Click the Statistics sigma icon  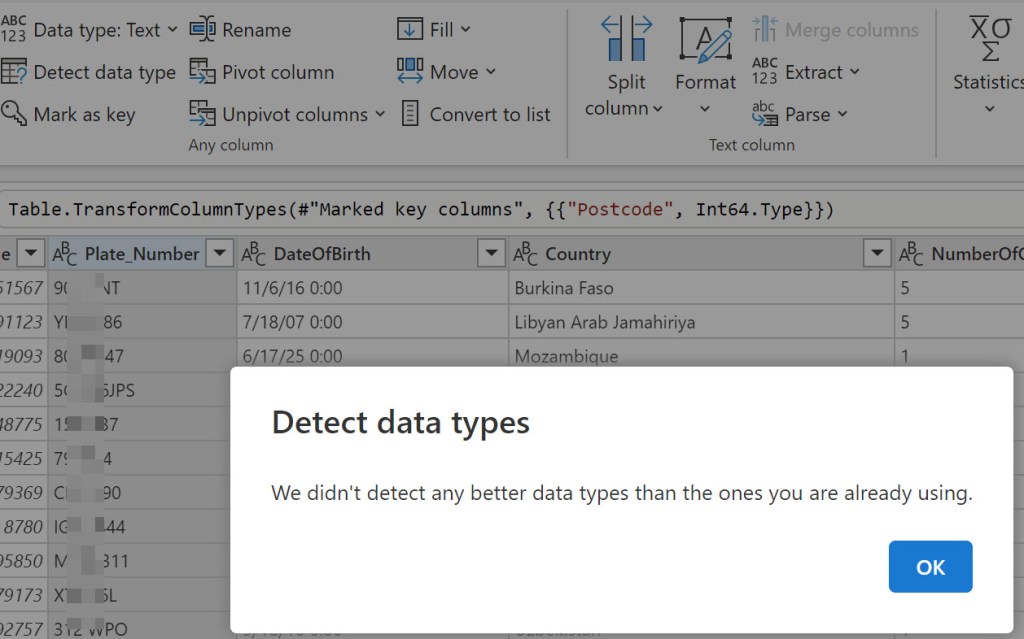990,38
